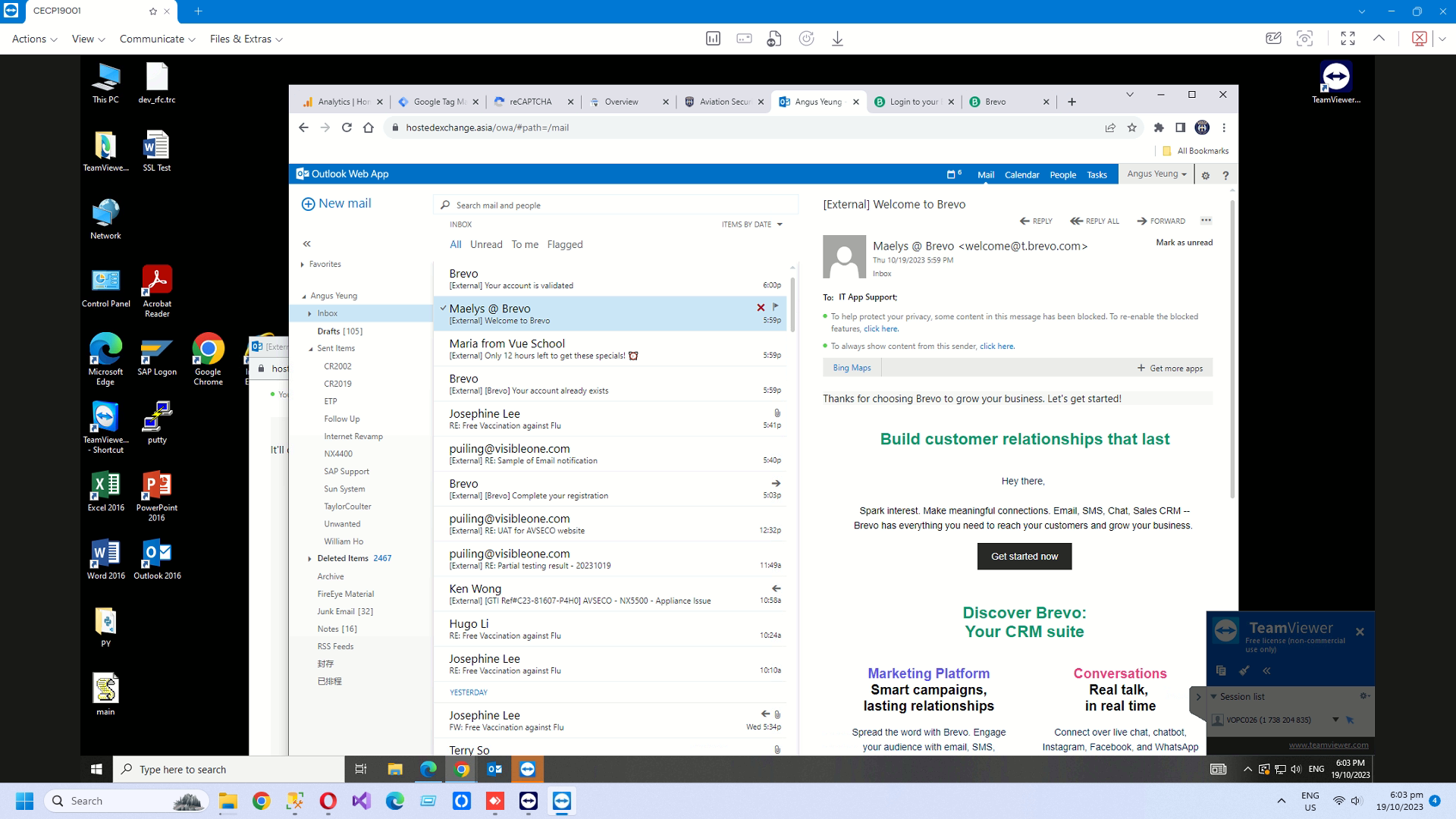Open remote taskbar Outlook icon

pos(494,769)
